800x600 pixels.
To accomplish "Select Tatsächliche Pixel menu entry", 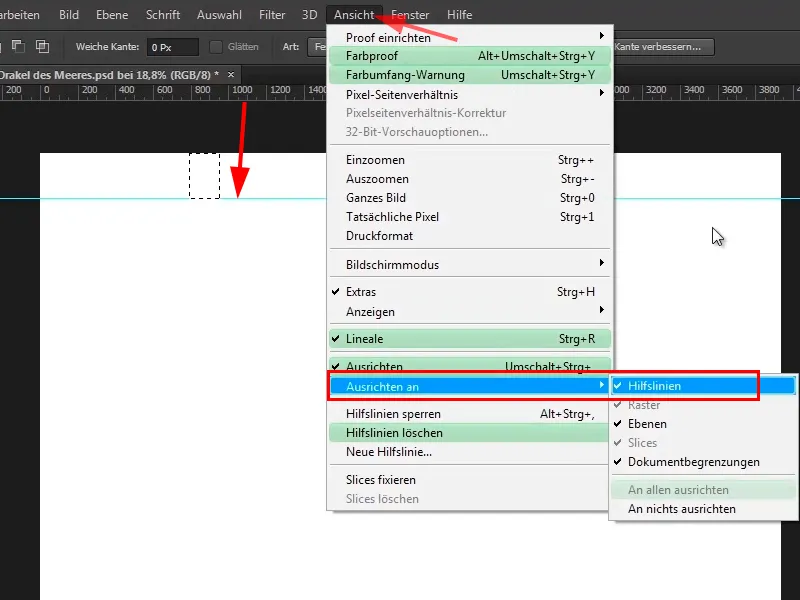I will tap(469, 216).
